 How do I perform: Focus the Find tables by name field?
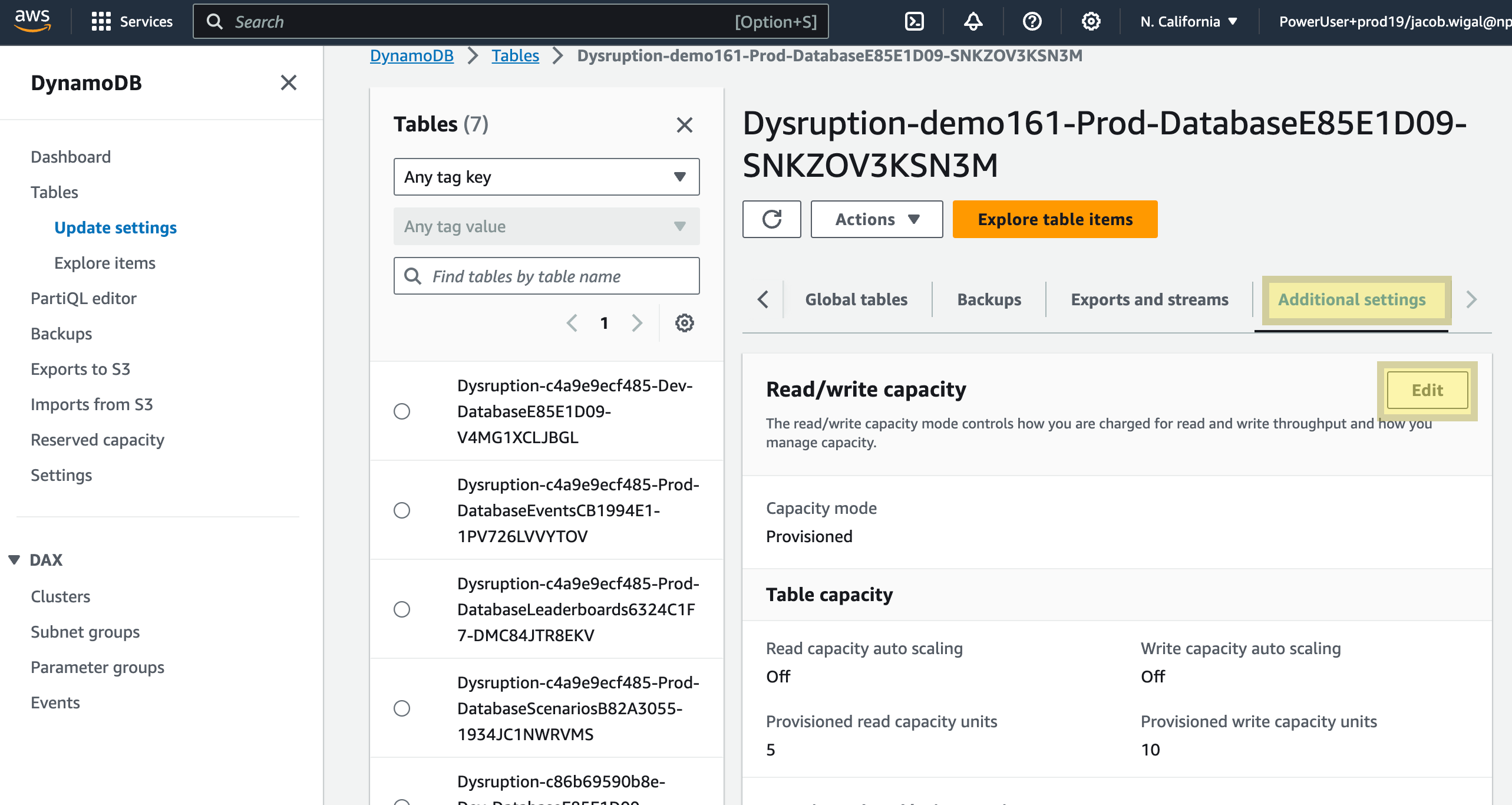point(546,276)
